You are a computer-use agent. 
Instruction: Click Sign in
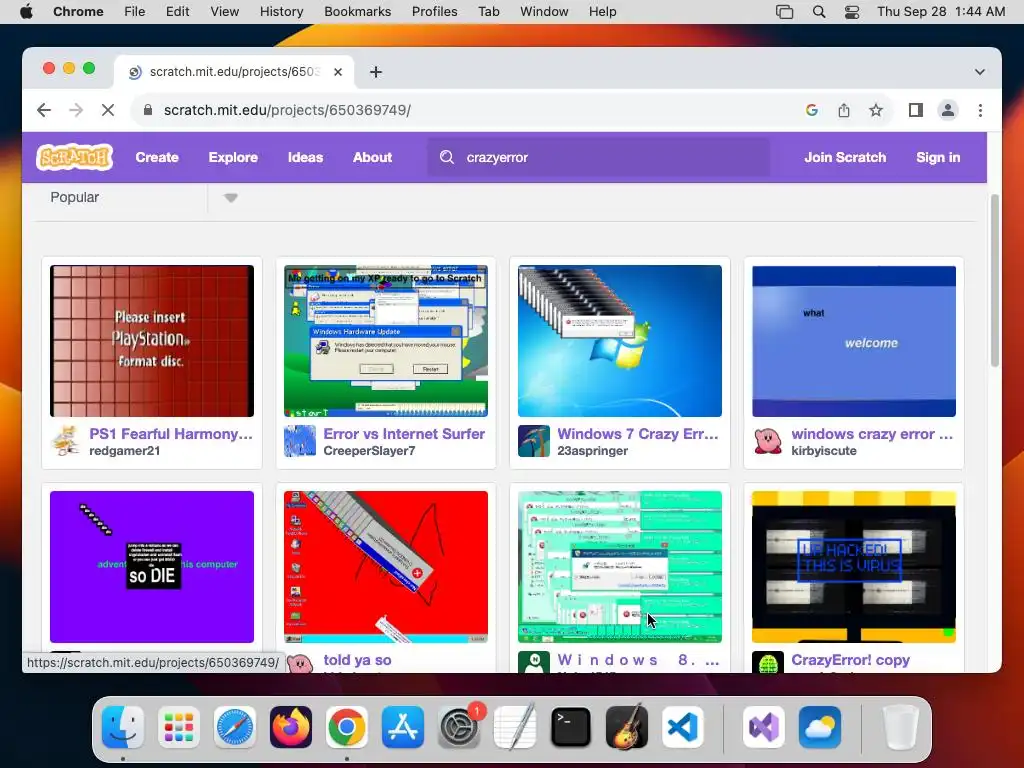point(938,157)
